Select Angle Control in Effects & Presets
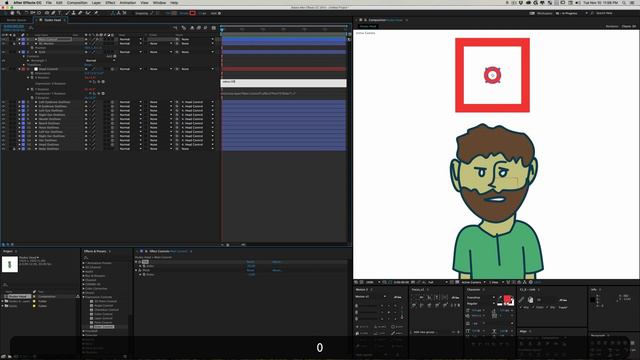The image size is (640, 360). 104,305
